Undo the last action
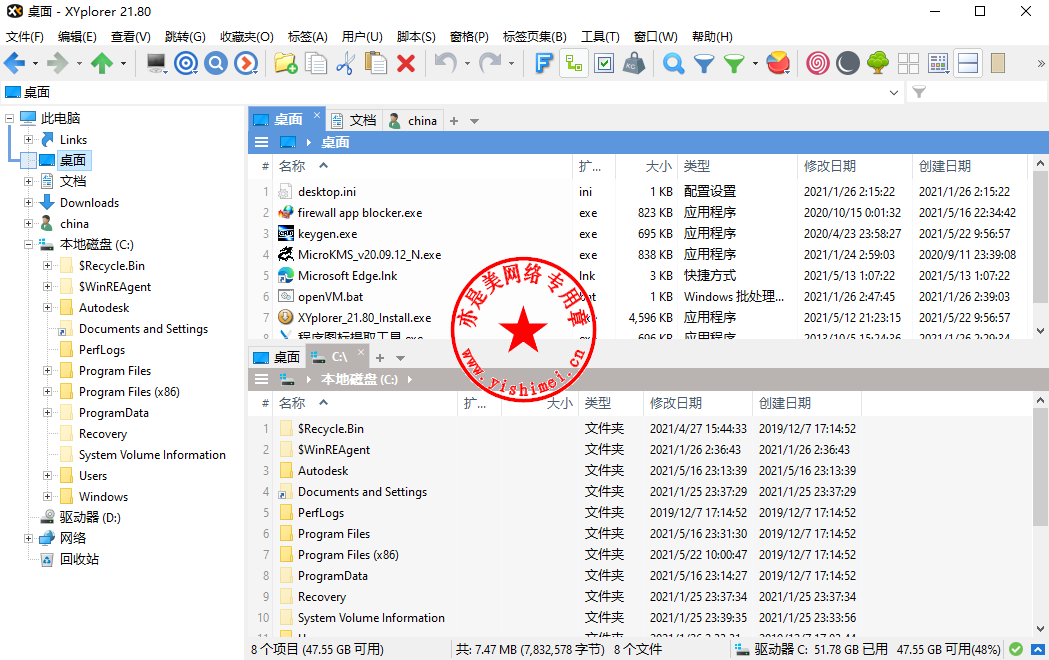The width and height of the screenshot is (1049, 660). 445,64
